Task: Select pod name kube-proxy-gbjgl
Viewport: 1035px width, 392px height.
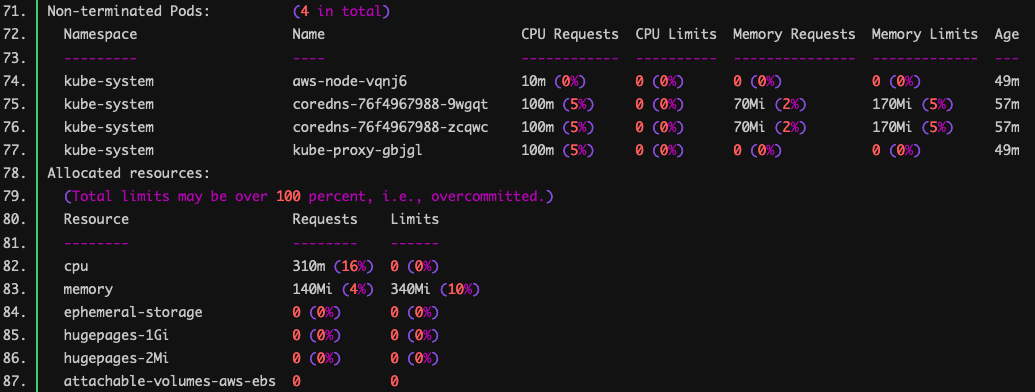Action: click(x=357, y=150)
